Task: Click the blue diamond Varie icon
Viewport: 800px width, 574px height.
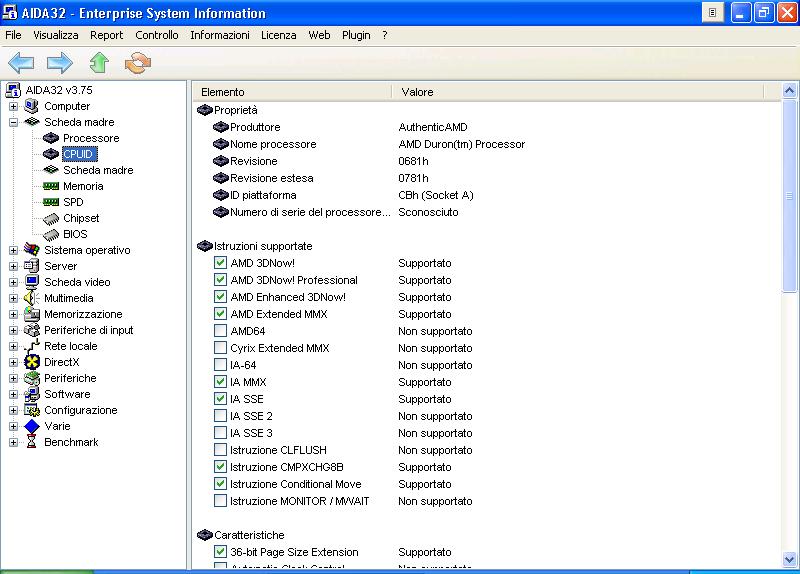Action: pyautogui.click(x=32, y=426)
